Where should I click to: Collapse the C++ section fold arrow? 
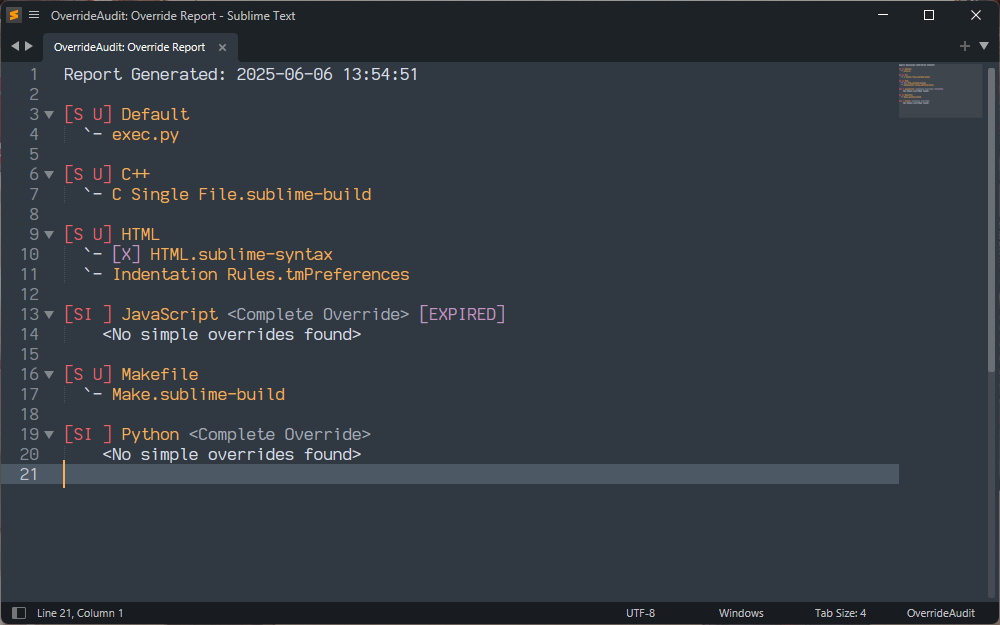[x=49, y=175]
